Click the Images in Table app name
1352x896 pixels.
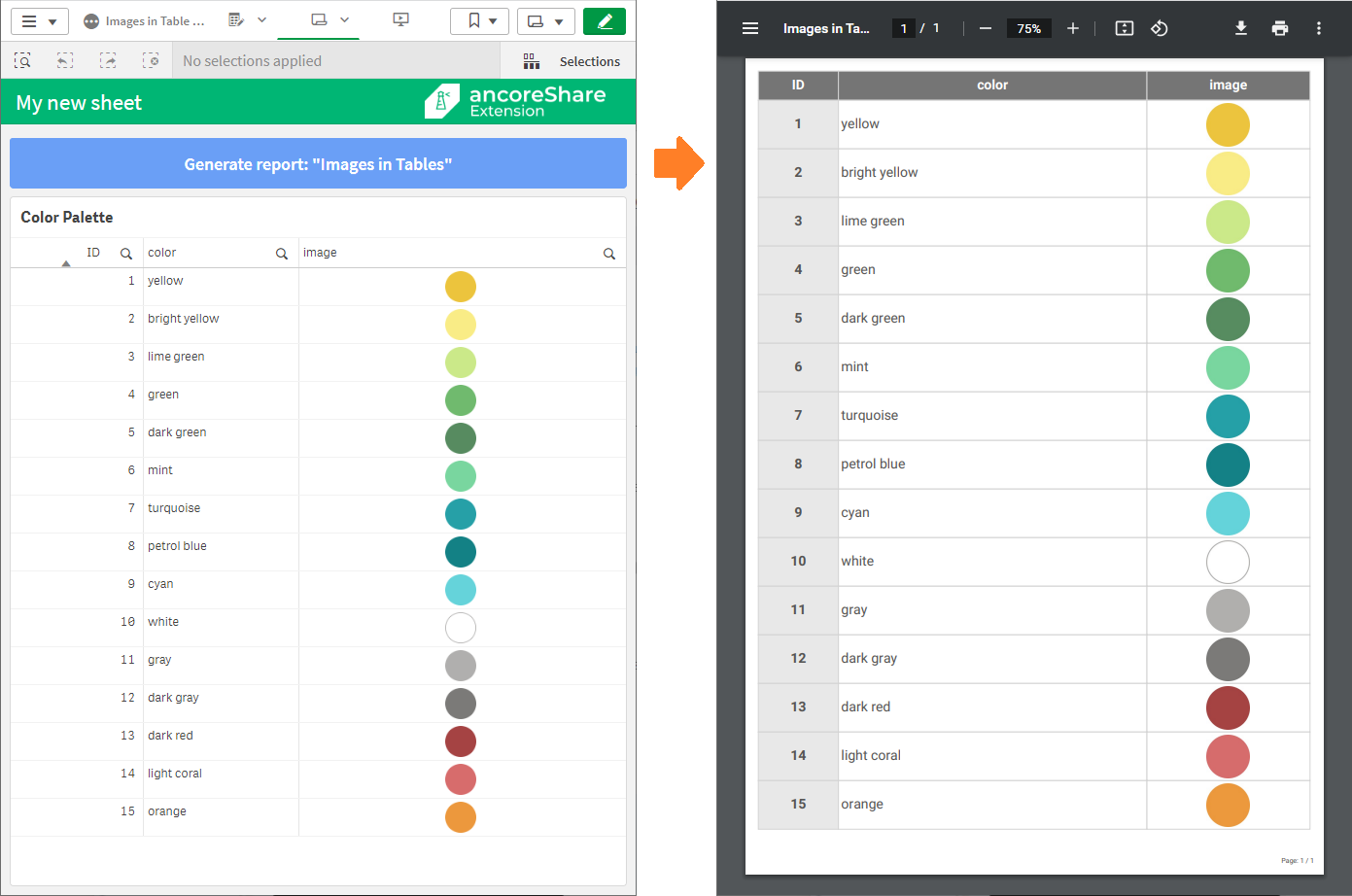pyautogui.click(x=155, y=21)
